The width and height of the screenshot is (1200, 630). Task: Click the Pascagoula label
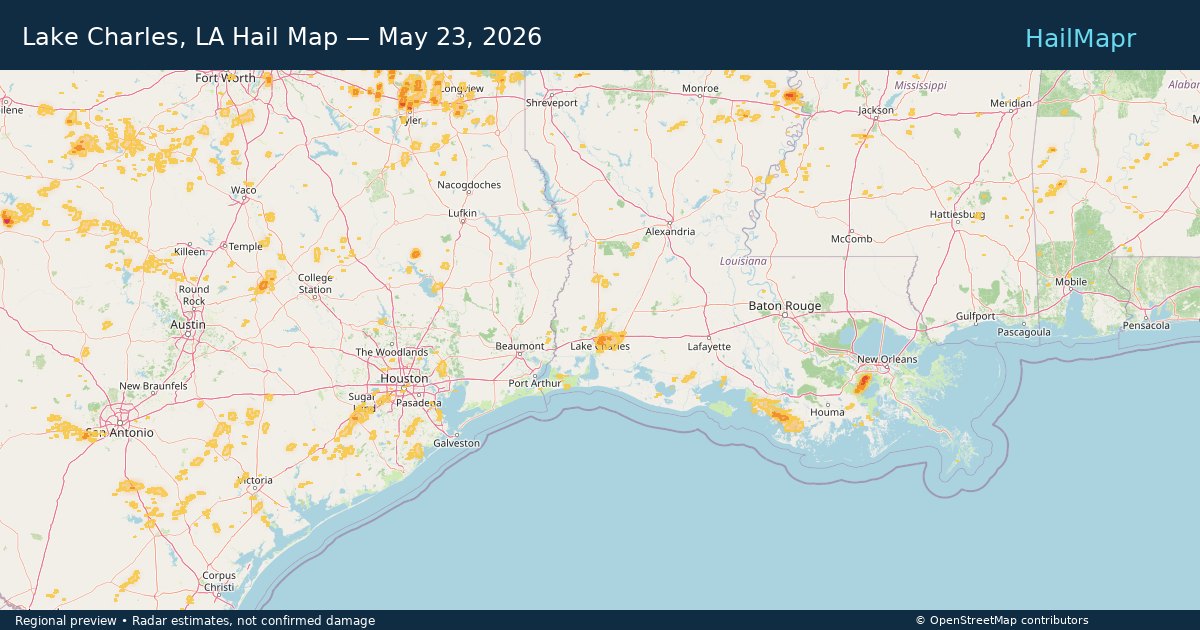(x=1023, y=332)
